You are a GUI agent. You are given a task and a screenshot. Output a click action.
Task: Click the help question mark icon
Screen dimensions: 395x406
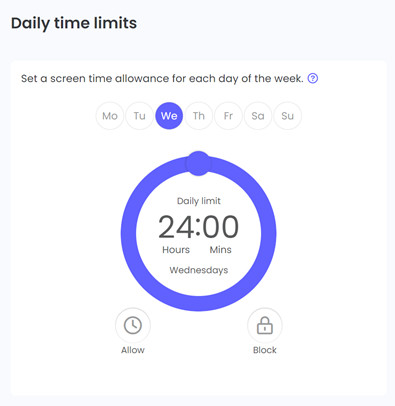[313, 79]
